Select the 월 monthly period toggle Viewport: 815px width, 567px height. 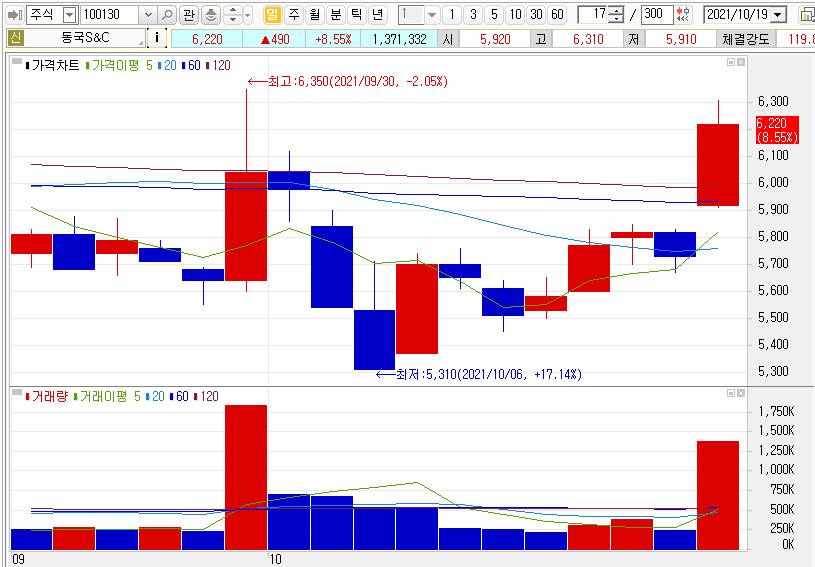[x=314, y=15]
